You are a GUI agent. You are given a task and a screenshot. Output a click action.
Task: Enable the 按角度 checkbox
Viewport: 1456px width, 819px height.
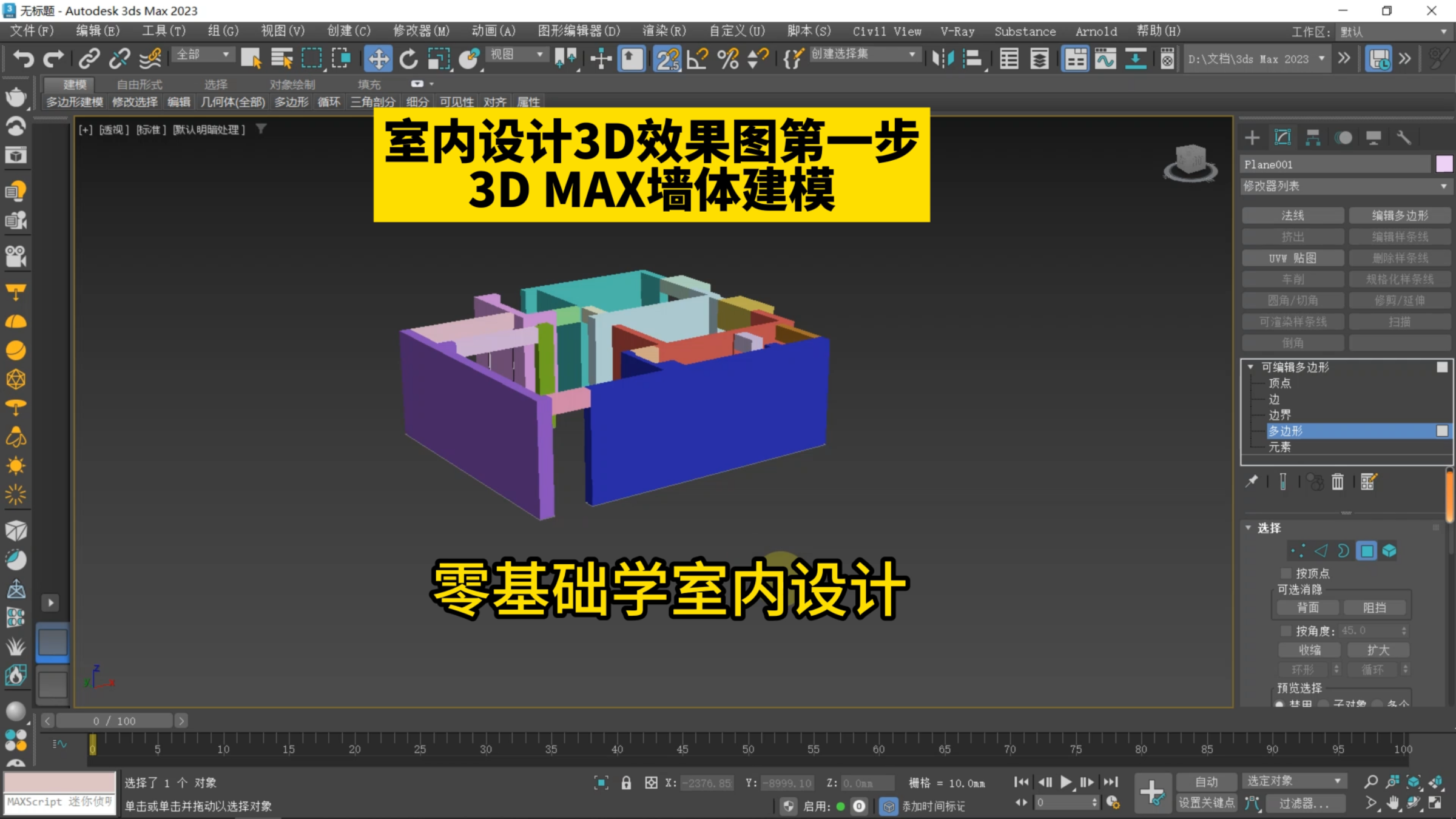(x=1286, y=631)
